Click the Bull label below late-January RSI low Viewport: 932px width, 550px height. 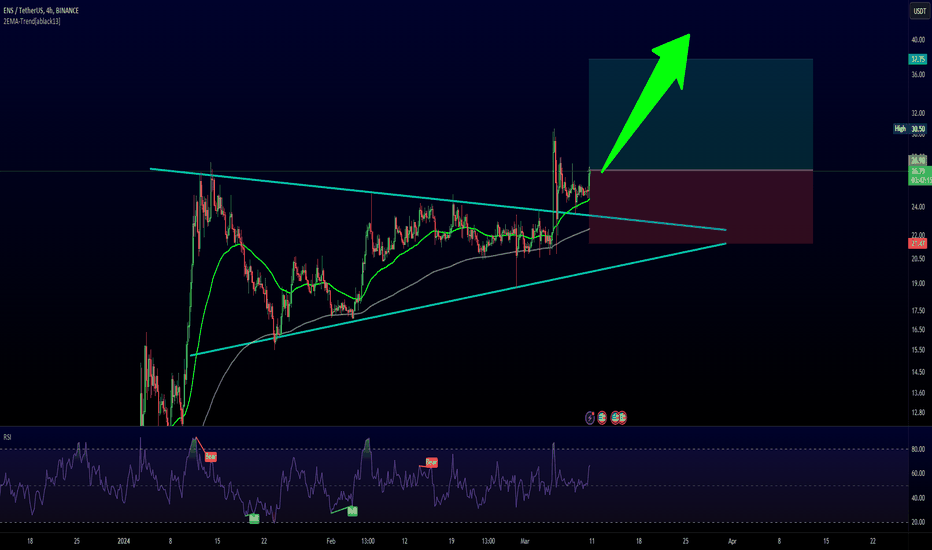254,518
